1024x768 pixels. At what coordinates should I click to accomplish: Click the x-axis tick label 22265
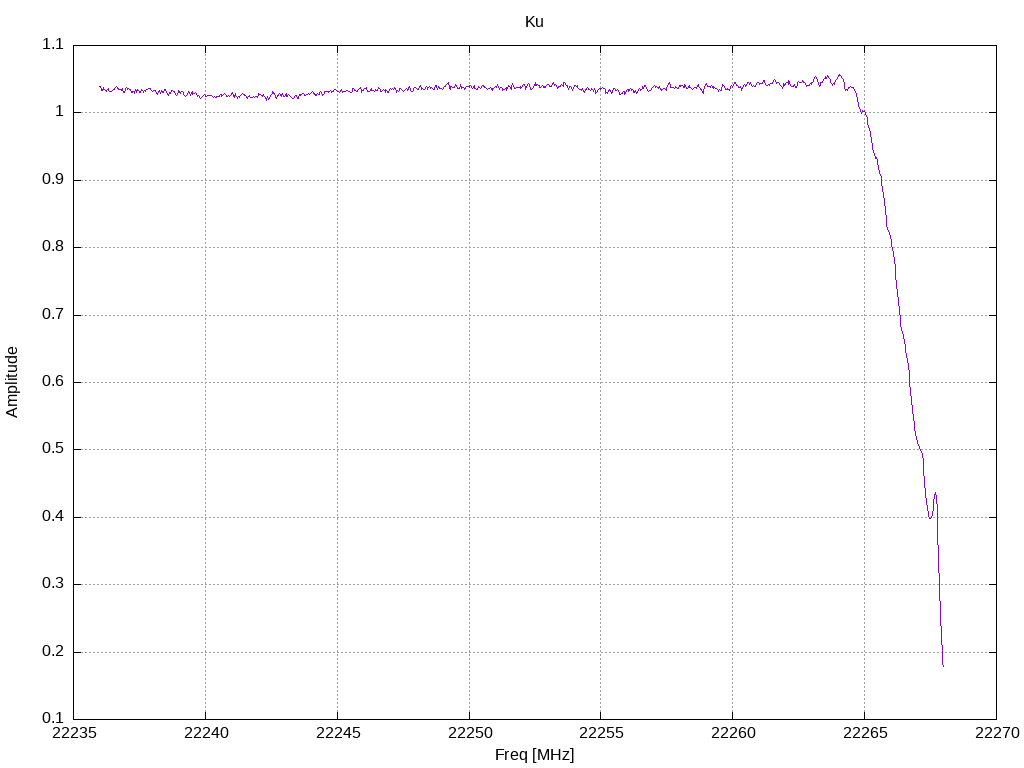865,733
